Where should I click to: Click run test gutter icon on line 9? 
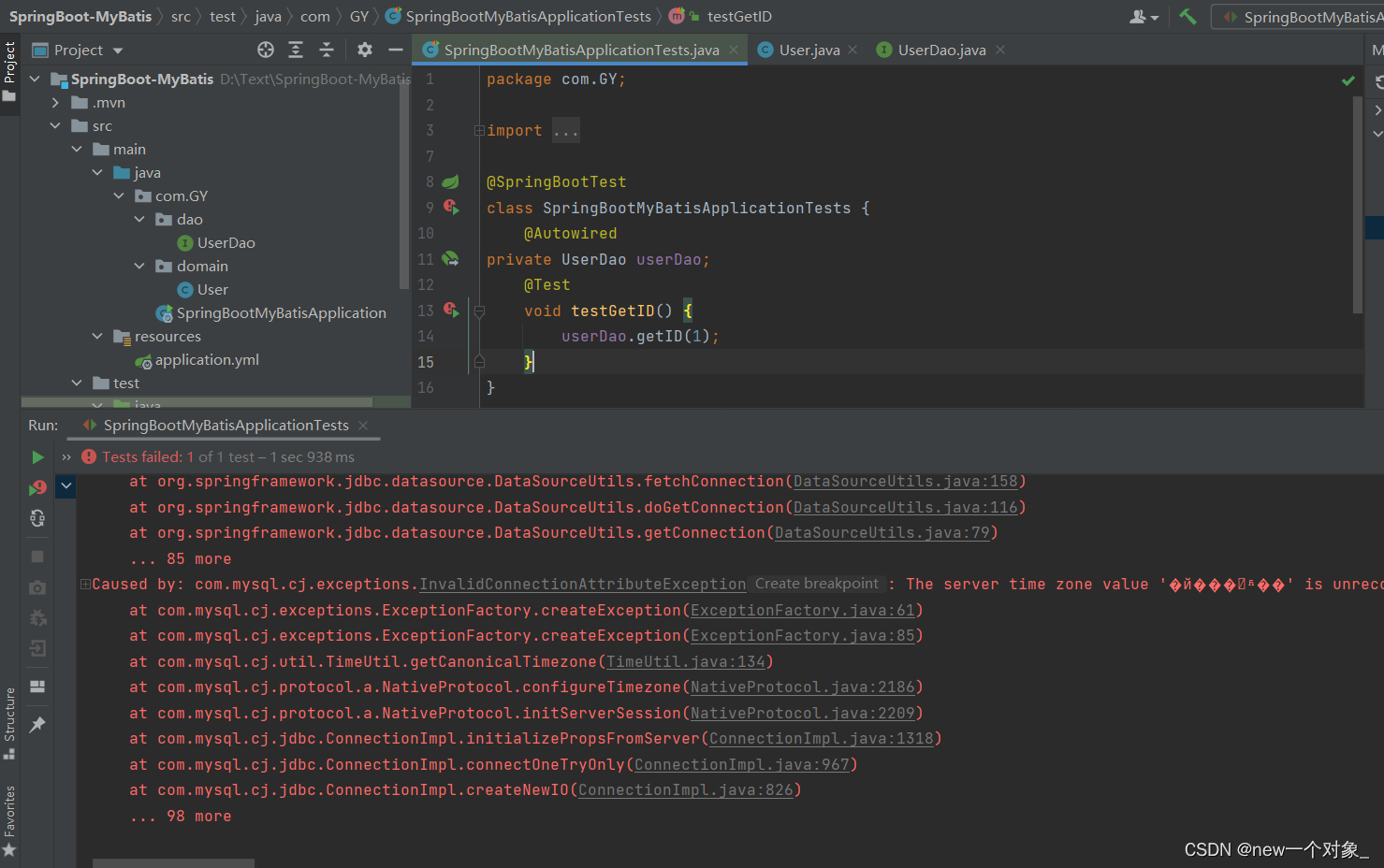coord(451,208)
